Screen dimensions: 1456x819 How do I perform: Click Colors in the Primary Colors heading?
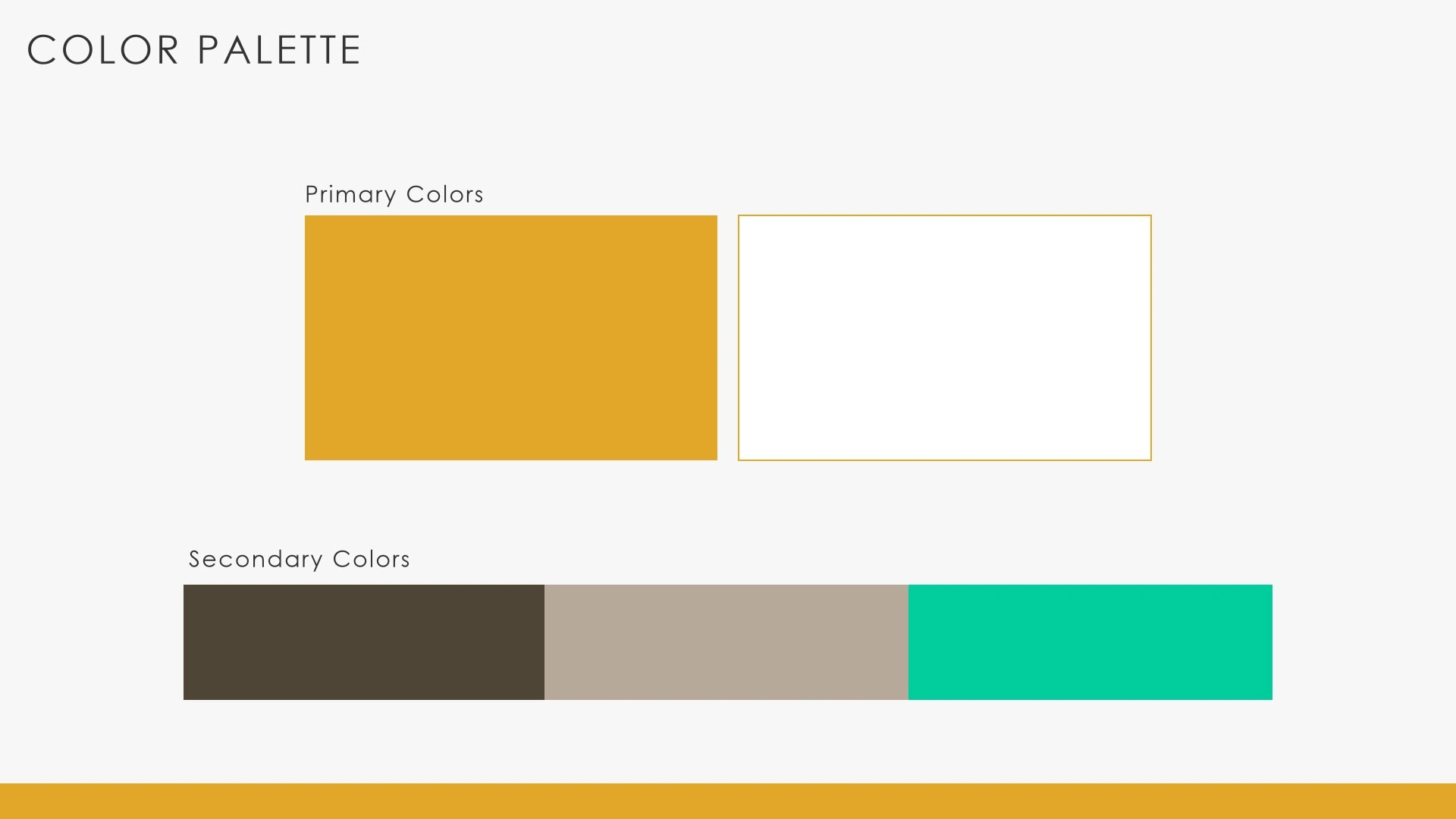click(x=444, y=194)
